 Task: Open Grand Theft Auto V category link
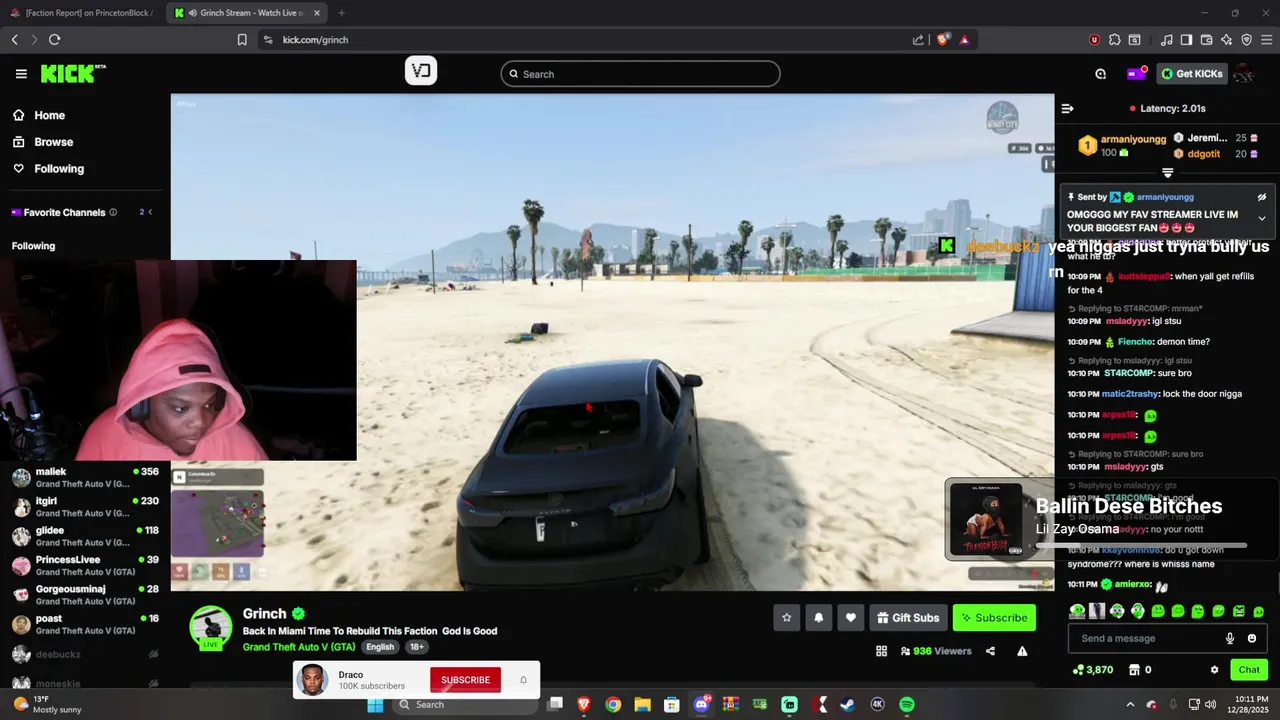point(298,647)
